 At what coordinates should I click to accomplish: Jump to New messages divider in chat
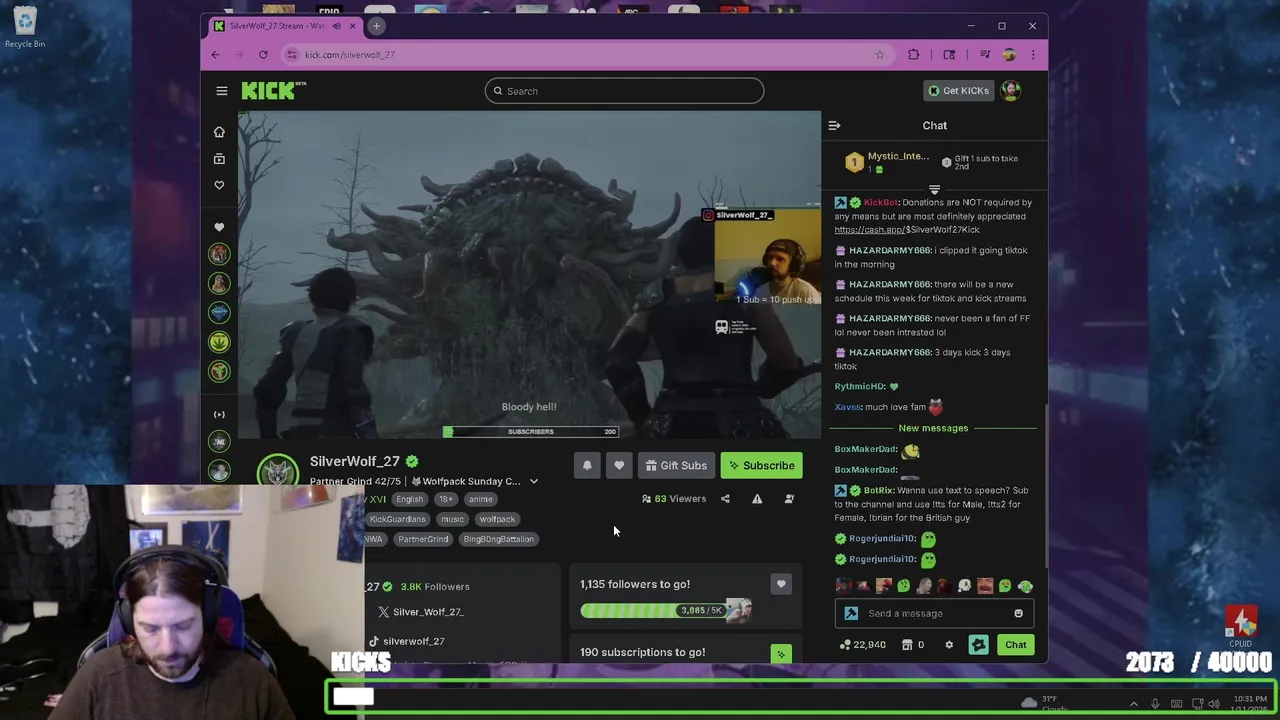[933, 428]
